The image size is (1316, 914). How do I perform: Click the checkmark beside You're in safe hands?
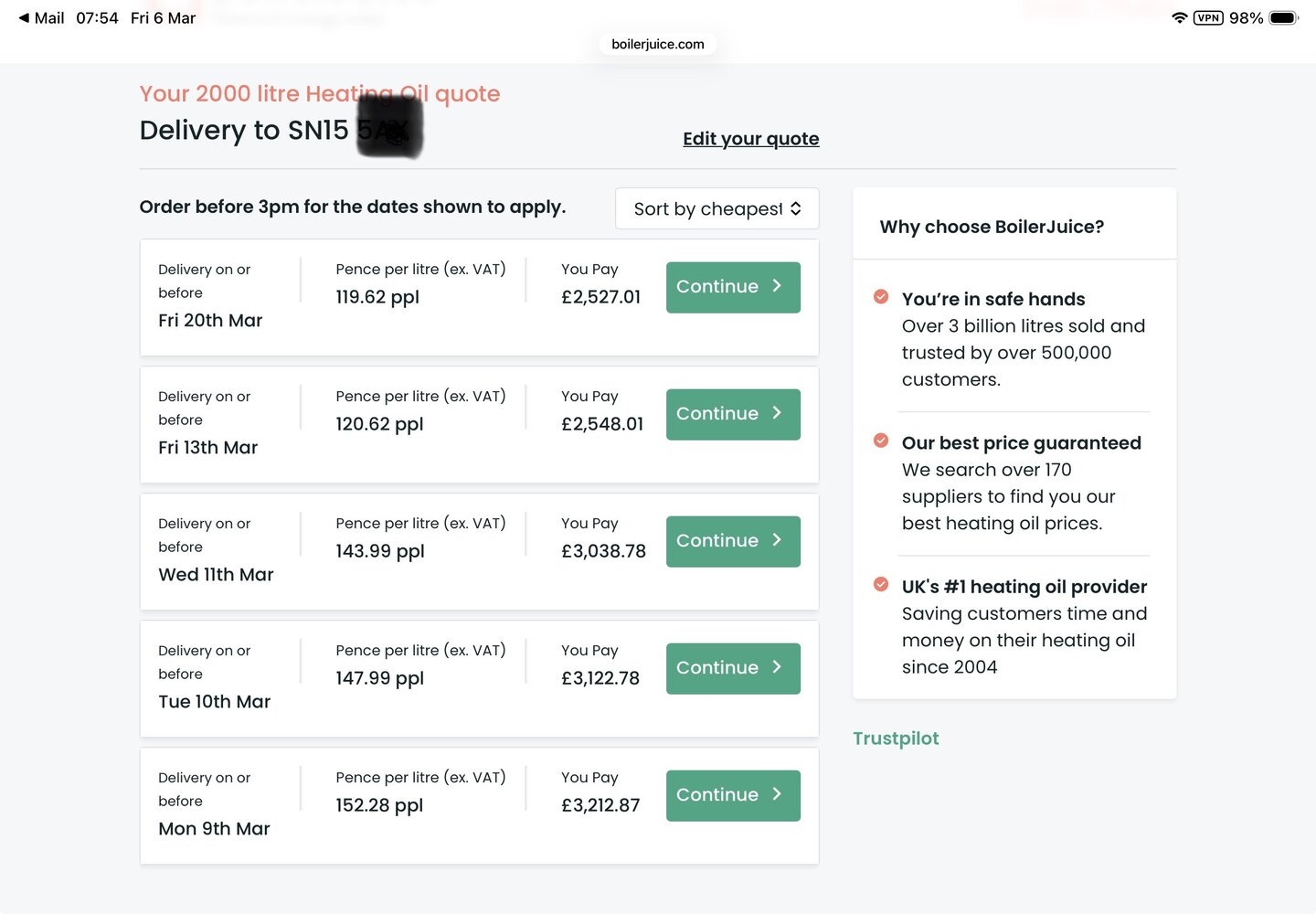(881, 297)
